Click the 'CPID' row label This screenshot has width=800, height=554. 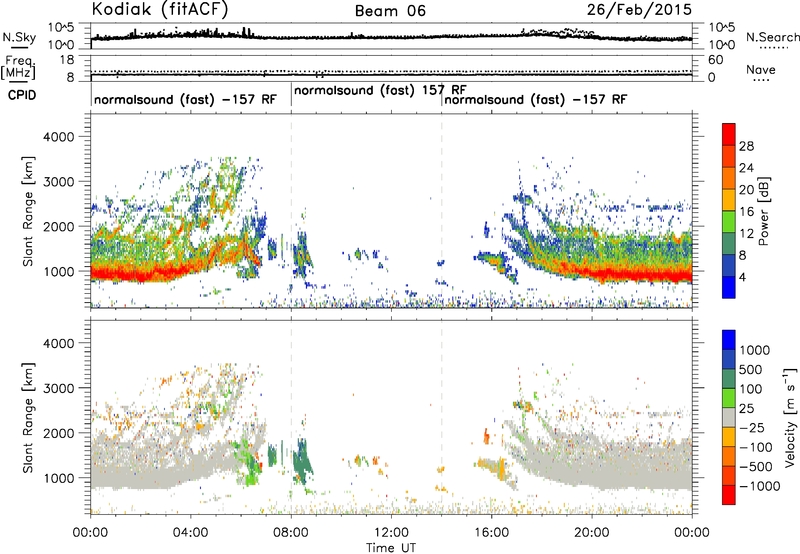22,95
